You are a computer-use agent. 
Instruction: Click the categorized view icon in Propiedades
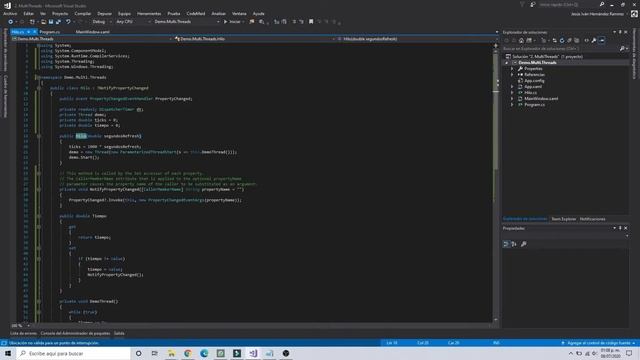pyautogui.click(x=506, y=244)
